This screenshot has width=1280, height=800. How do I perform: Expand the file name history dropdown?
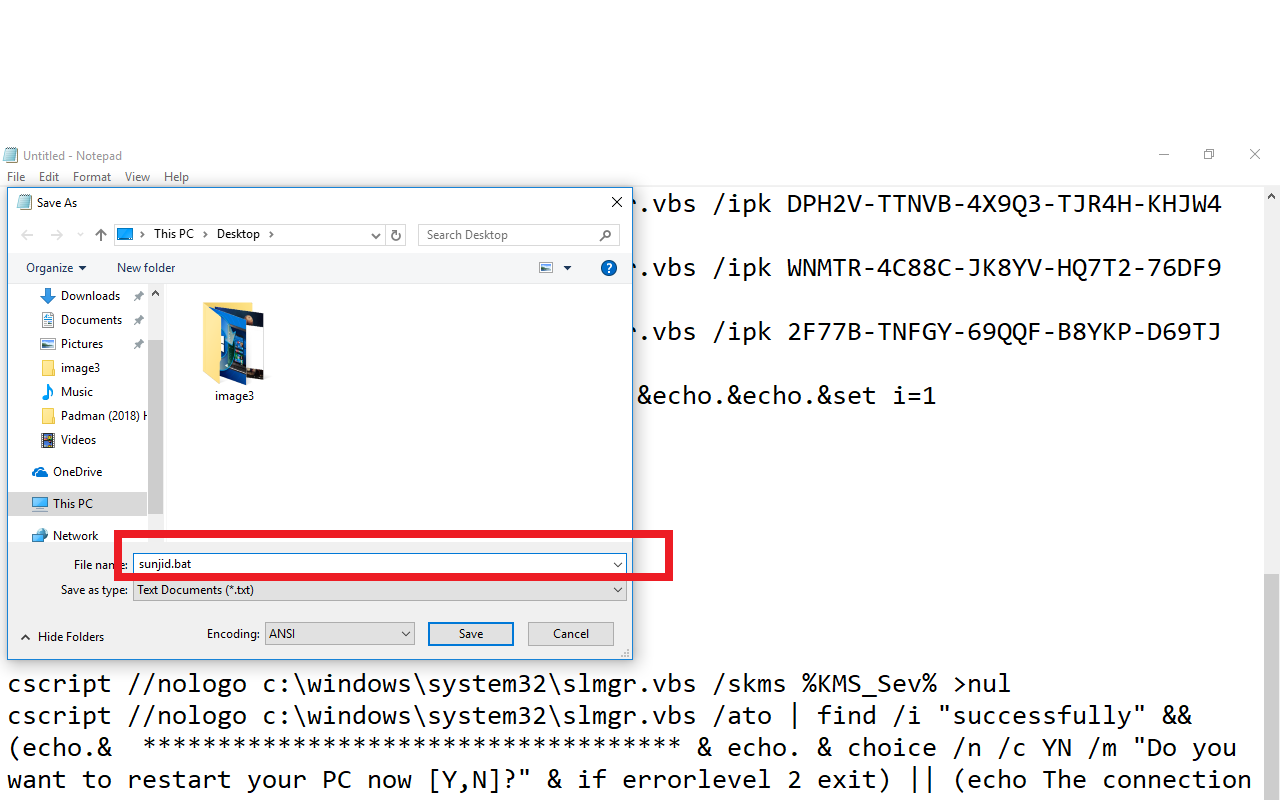click(617, 563)
